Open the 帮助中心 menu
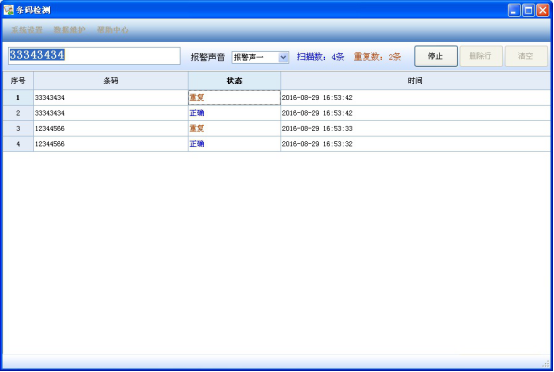The width and height of the screenshot is (554, 372). pos(113,30)
